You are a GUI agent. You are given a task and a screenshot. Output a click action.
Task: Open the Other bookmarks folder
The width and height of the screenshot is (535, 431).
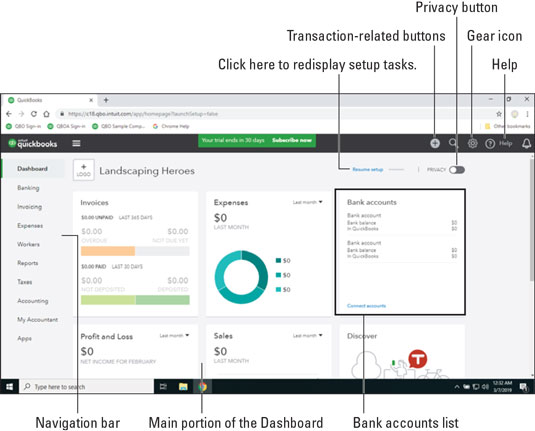pos(507,126)
